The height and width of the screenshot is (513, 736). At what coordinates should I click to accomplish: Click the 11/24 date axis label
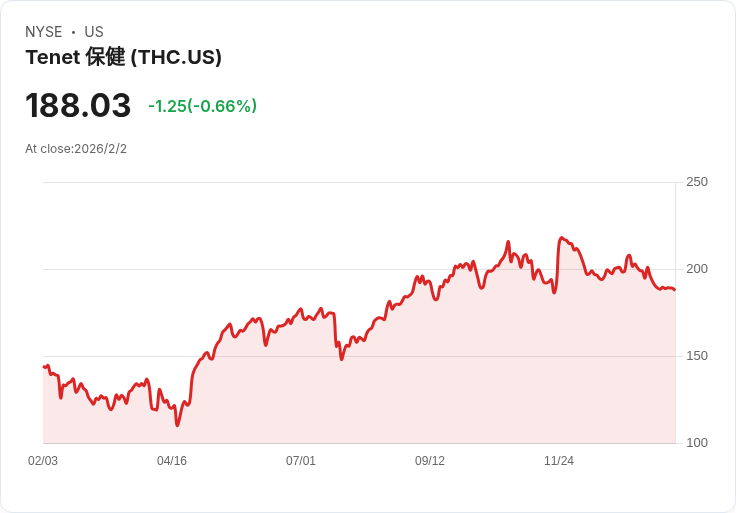[559, 461]
